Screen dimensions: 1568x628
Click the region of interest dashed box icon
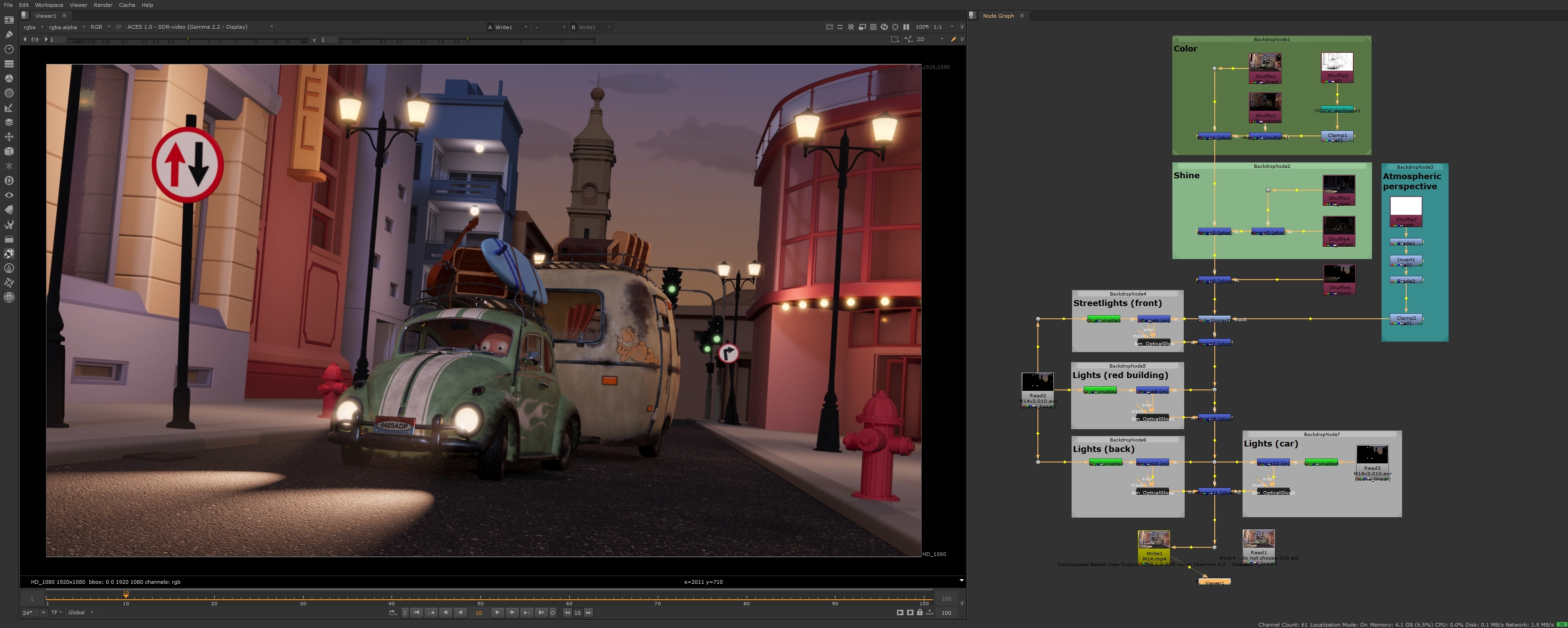point(894,39)
